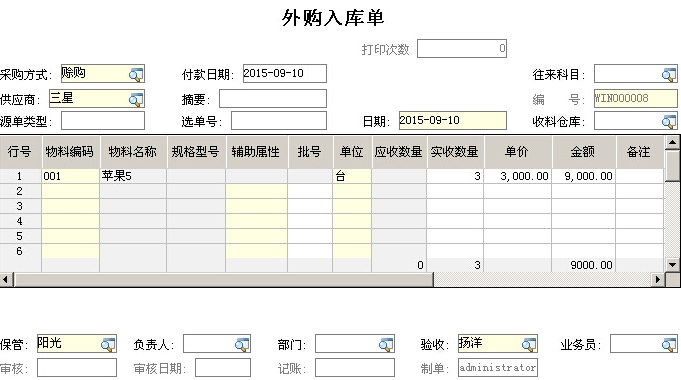Image resolution: width=681 pixels, height=380 pixels.
Task: Open lookup for 业务员 field
Action: coord(669,344)
